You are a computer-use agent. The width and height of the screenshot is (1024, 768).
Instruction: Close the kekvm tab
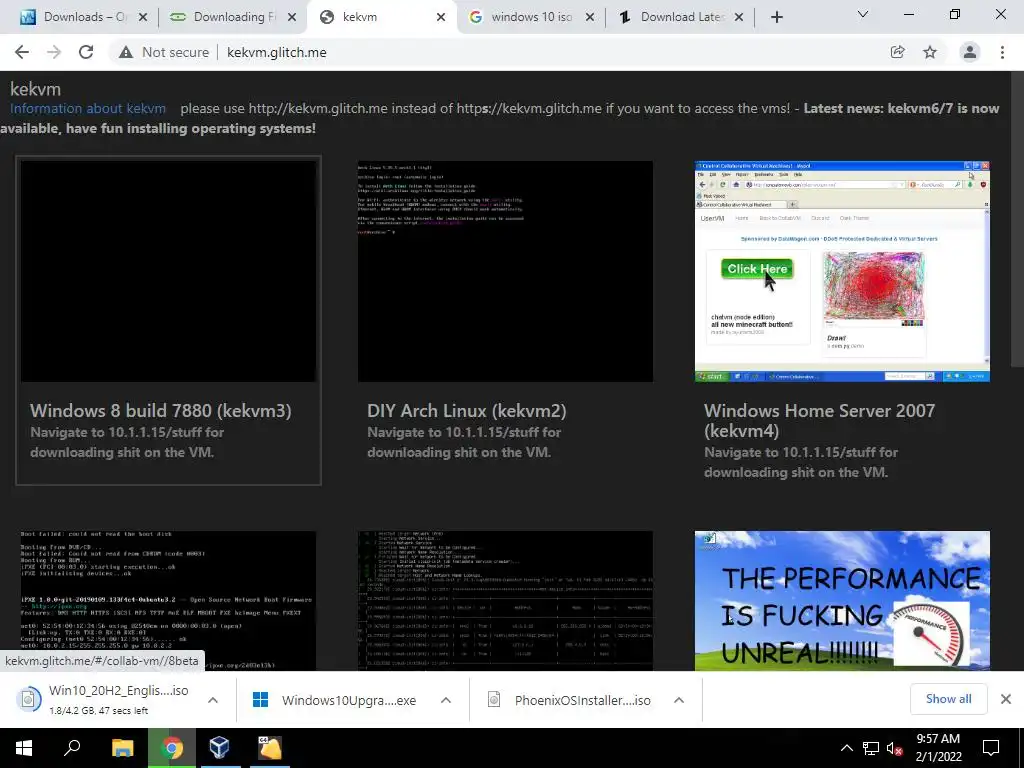[x=441, y=17]
